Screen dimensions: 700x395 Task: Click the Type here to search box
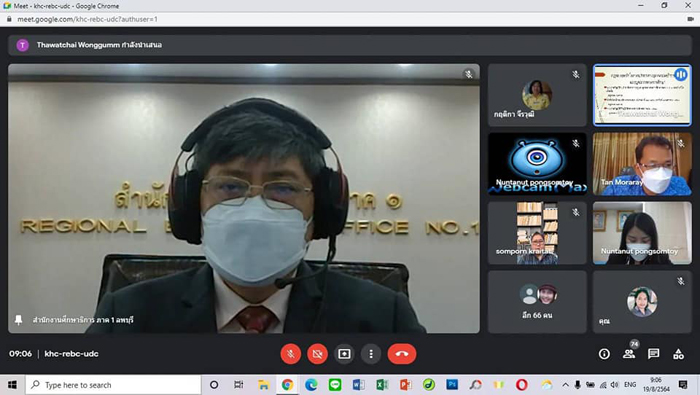tap(113, 385)
